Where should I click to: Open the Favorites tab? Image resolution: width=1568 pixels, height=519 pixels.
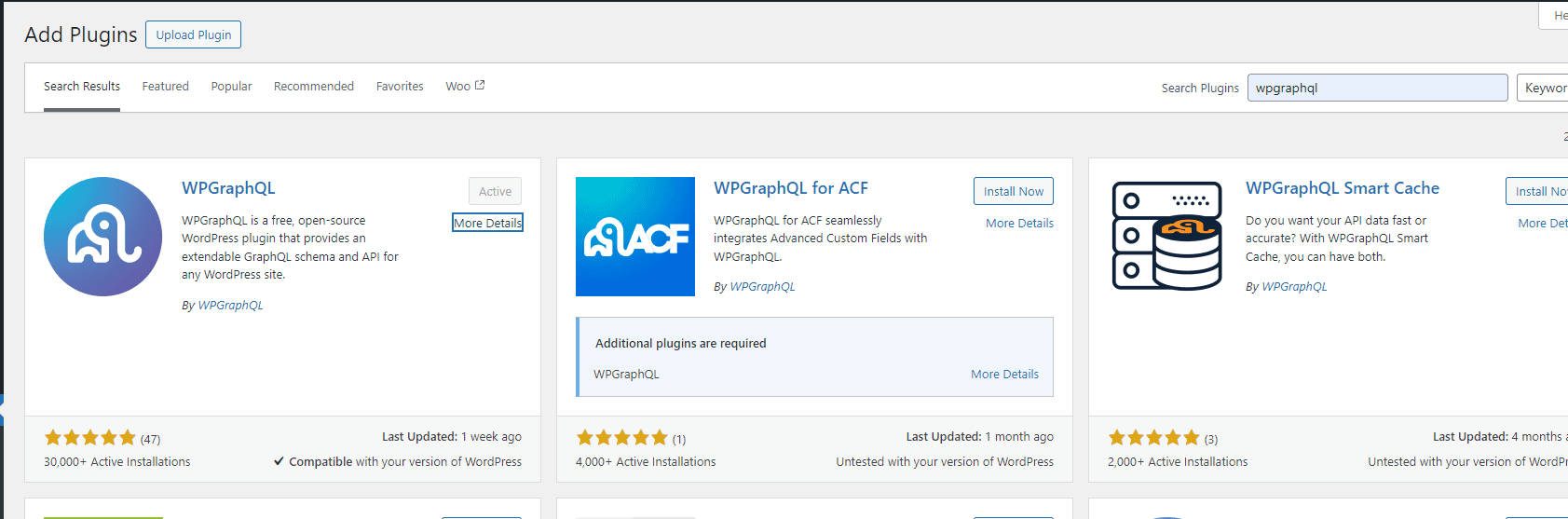click(400, 86)
